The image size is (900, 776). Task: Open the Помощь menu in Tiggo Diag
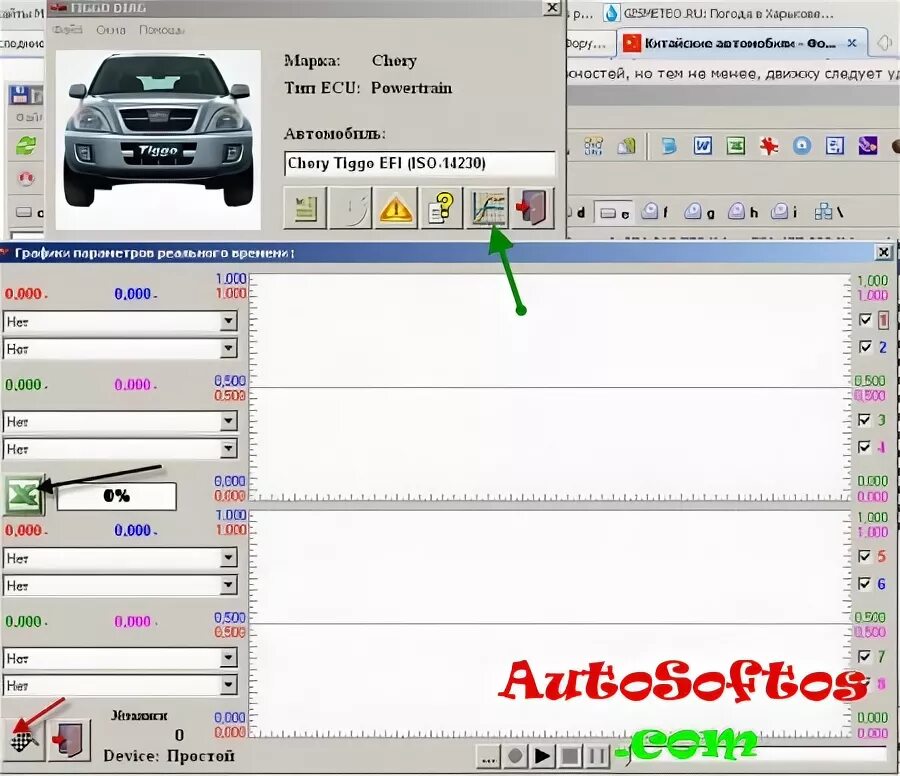point(161,29)
